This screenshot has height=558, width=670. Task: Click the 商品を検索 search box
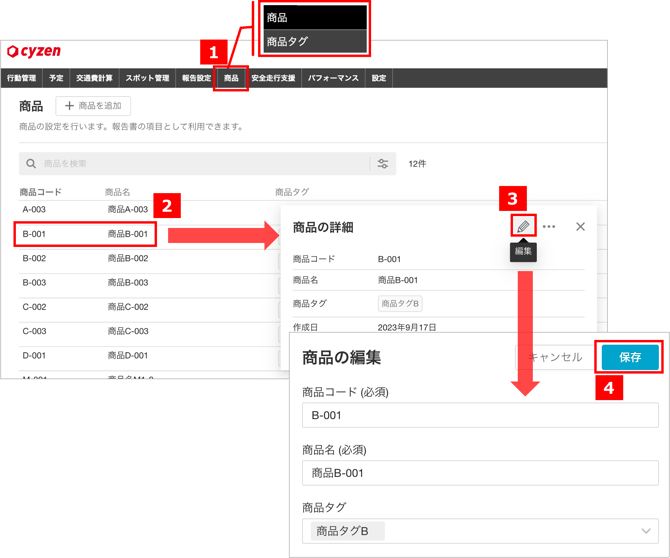tap(200, 164)
